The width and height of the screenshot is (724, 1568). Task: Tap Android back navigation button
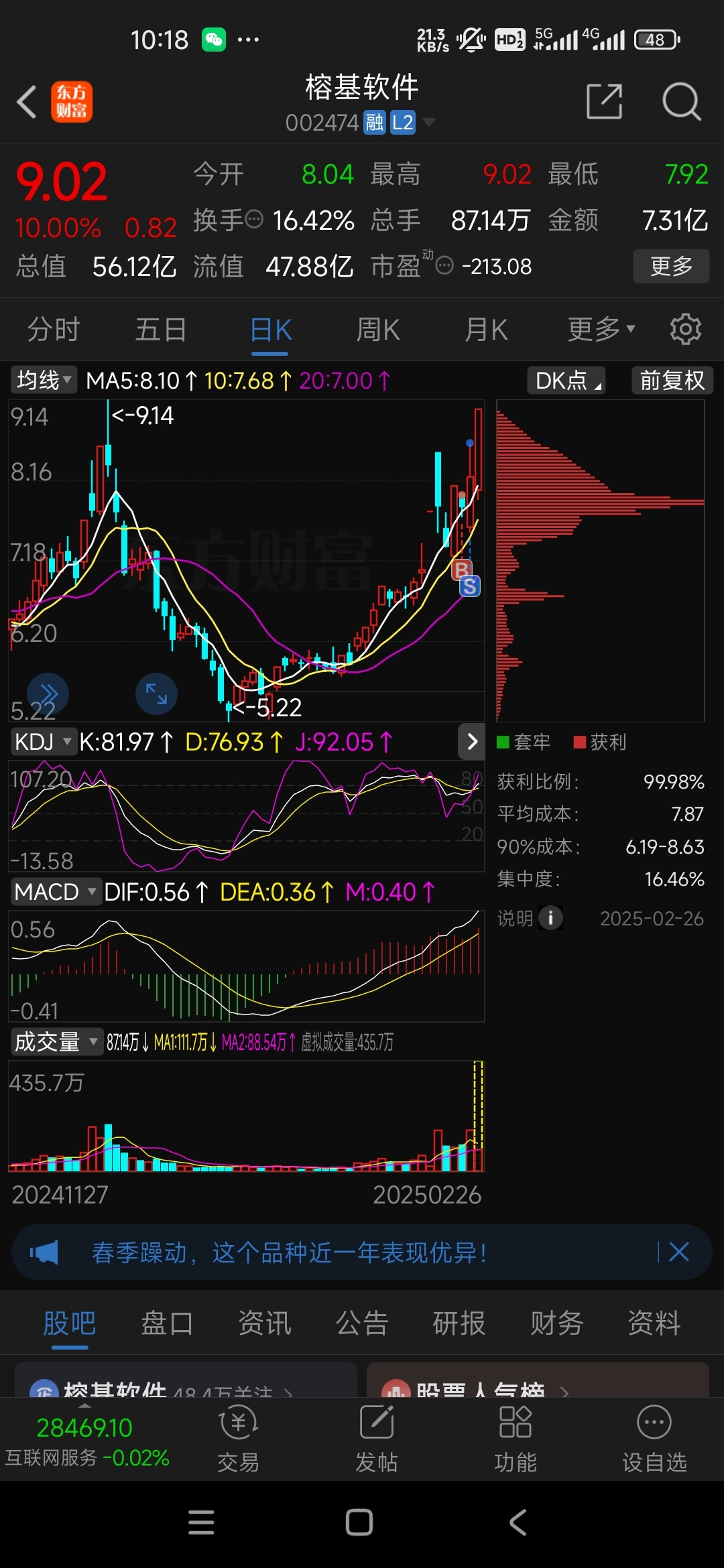(x=518, y=1522)
